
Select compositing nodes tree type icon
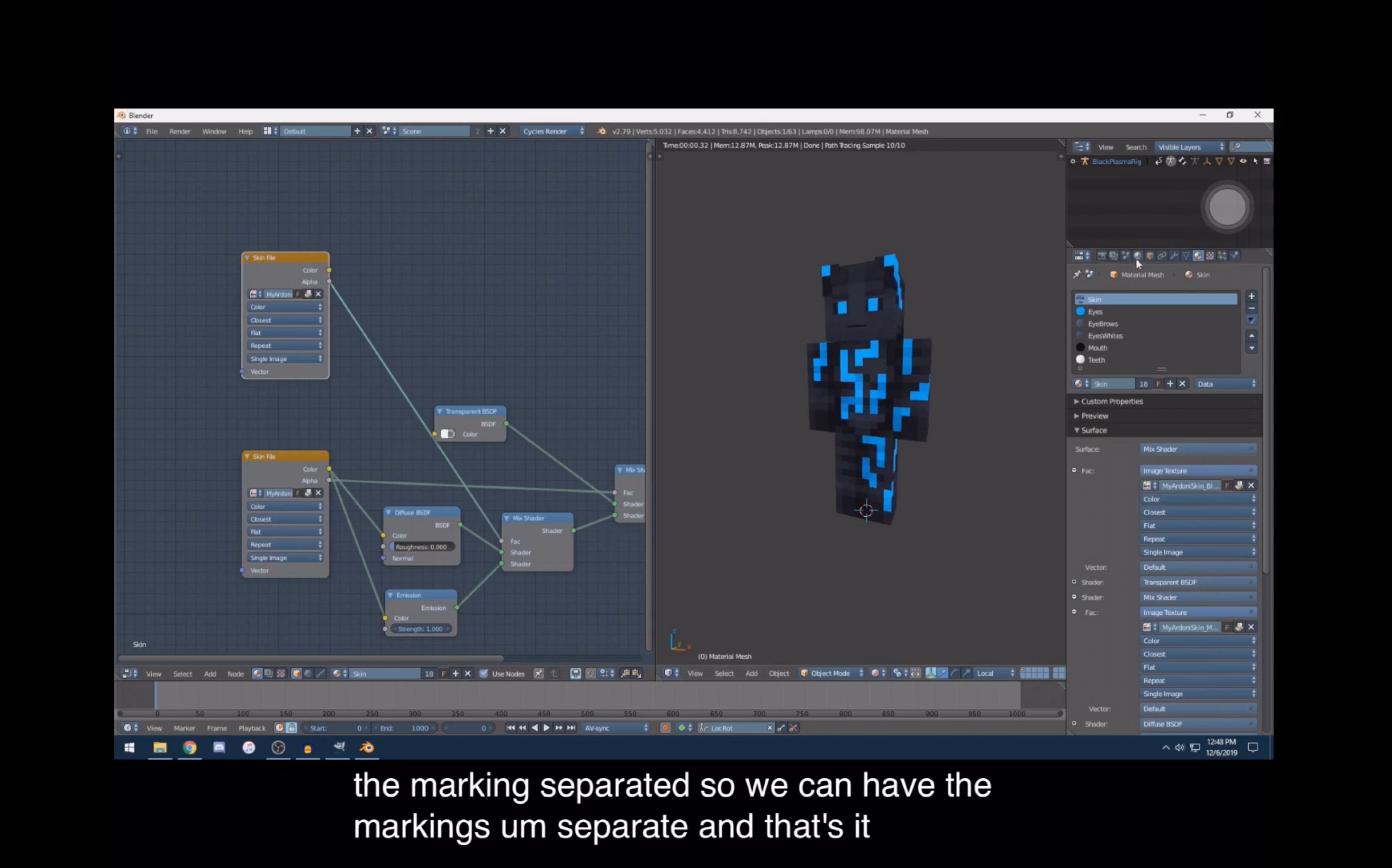click(269, 674)
